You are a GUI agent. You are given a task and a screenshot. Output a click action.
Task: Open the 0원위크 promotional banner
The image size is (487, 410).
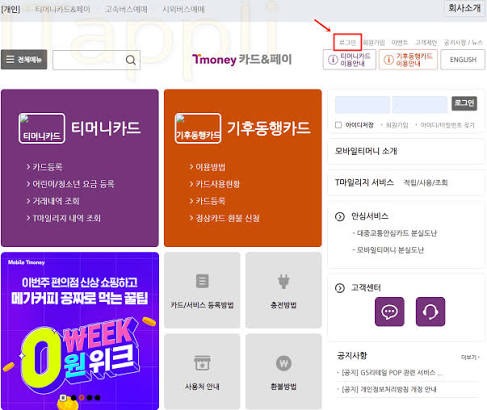pos(80,331)
